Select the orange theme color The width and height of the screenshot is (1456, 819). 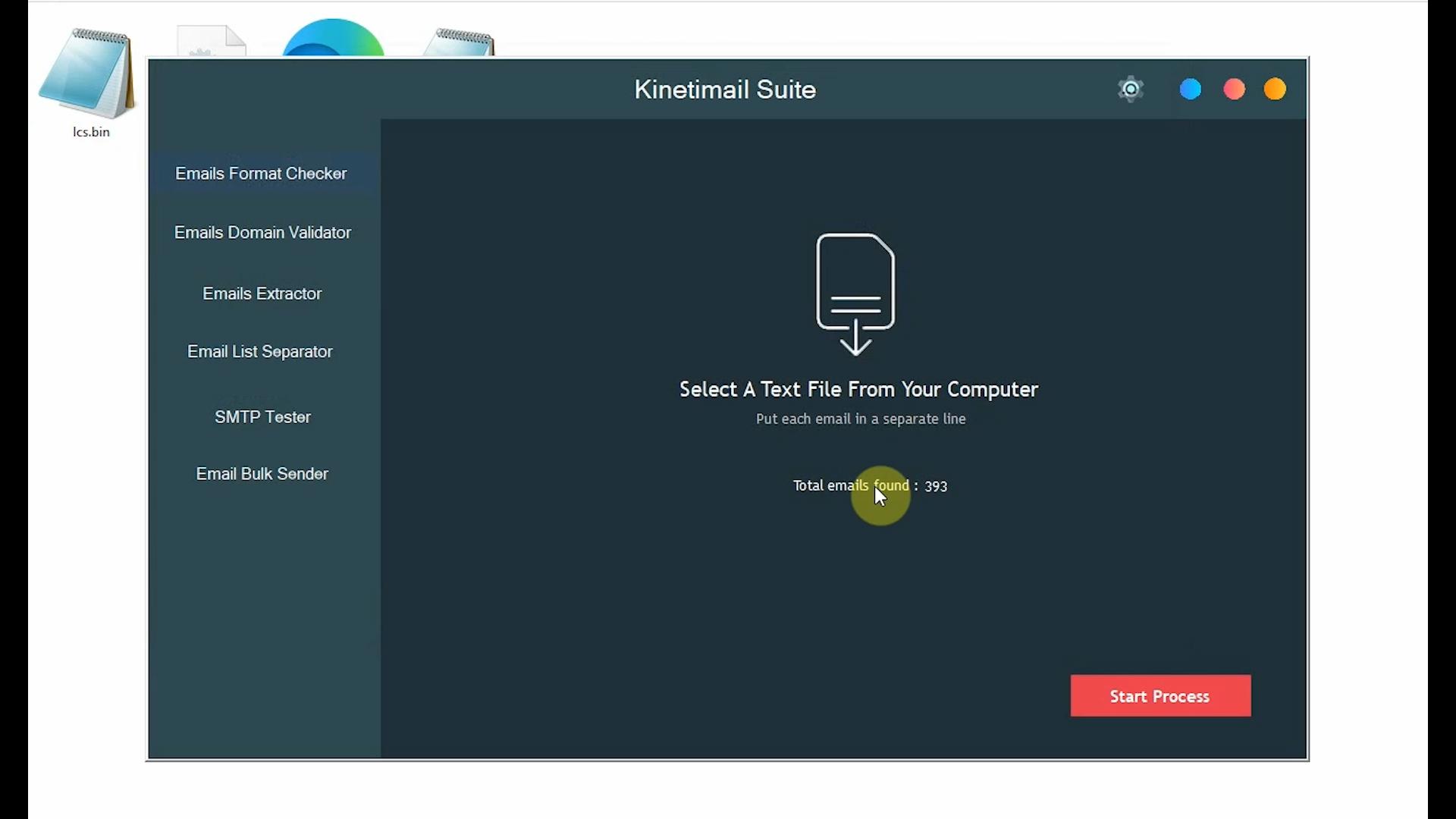(x=1275, y=89)
